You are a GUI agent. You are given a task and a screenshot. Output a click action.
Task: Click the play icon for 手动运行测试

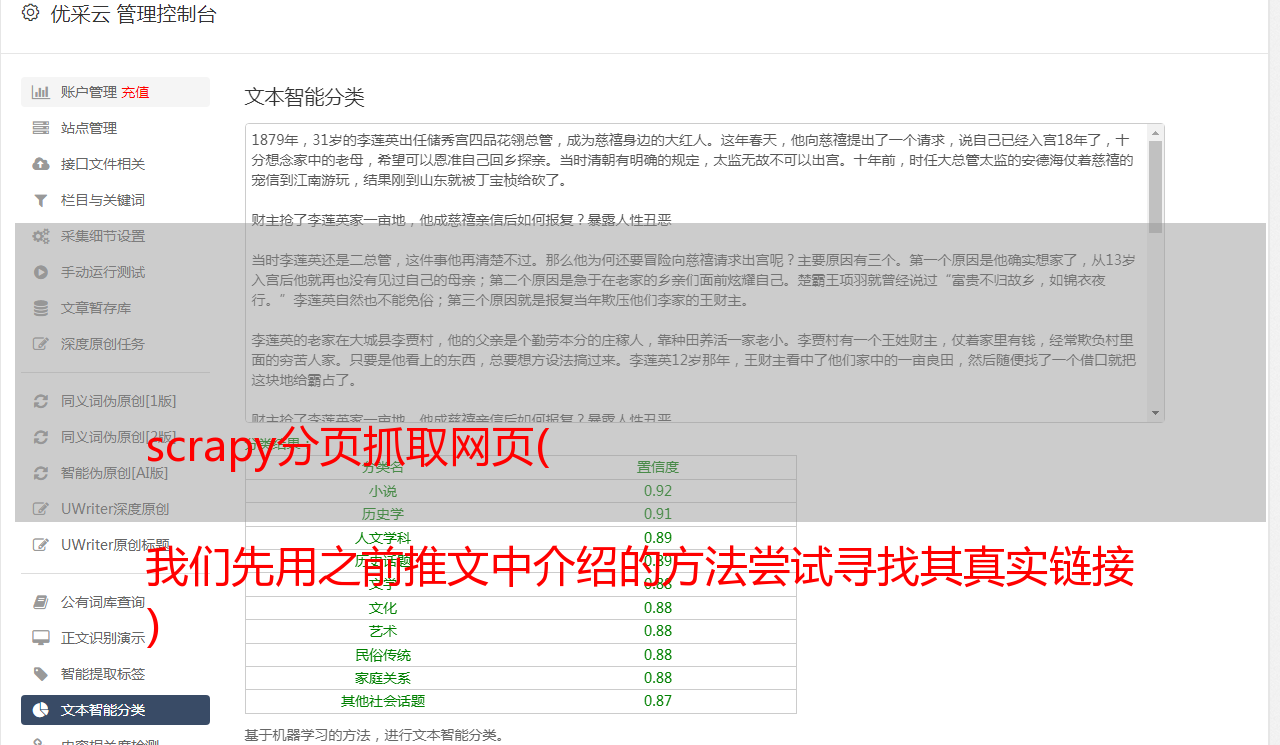click(41, 272)
